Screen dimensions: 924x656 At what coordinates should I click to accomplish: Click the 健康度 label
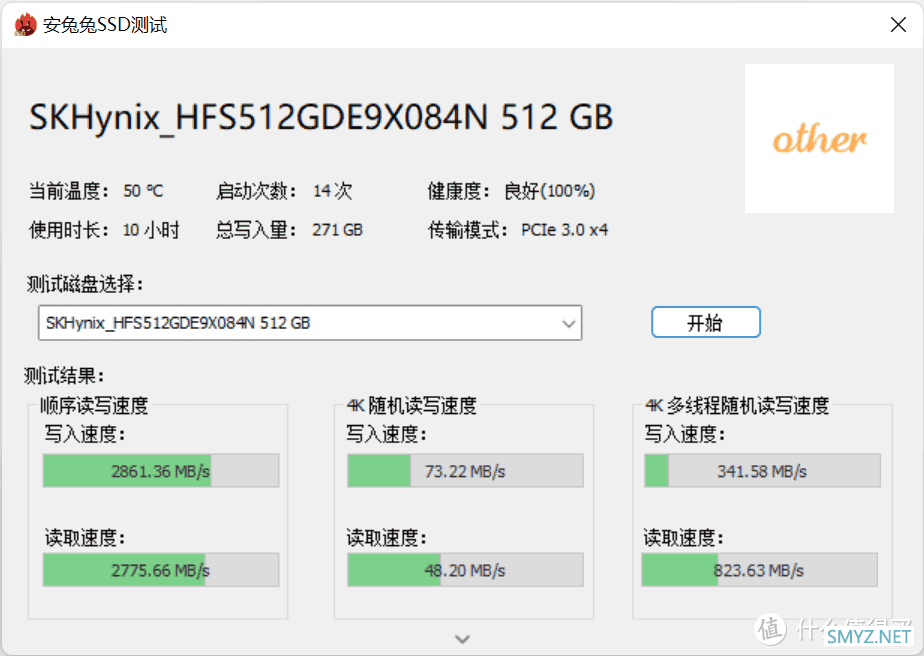point(458,191)
